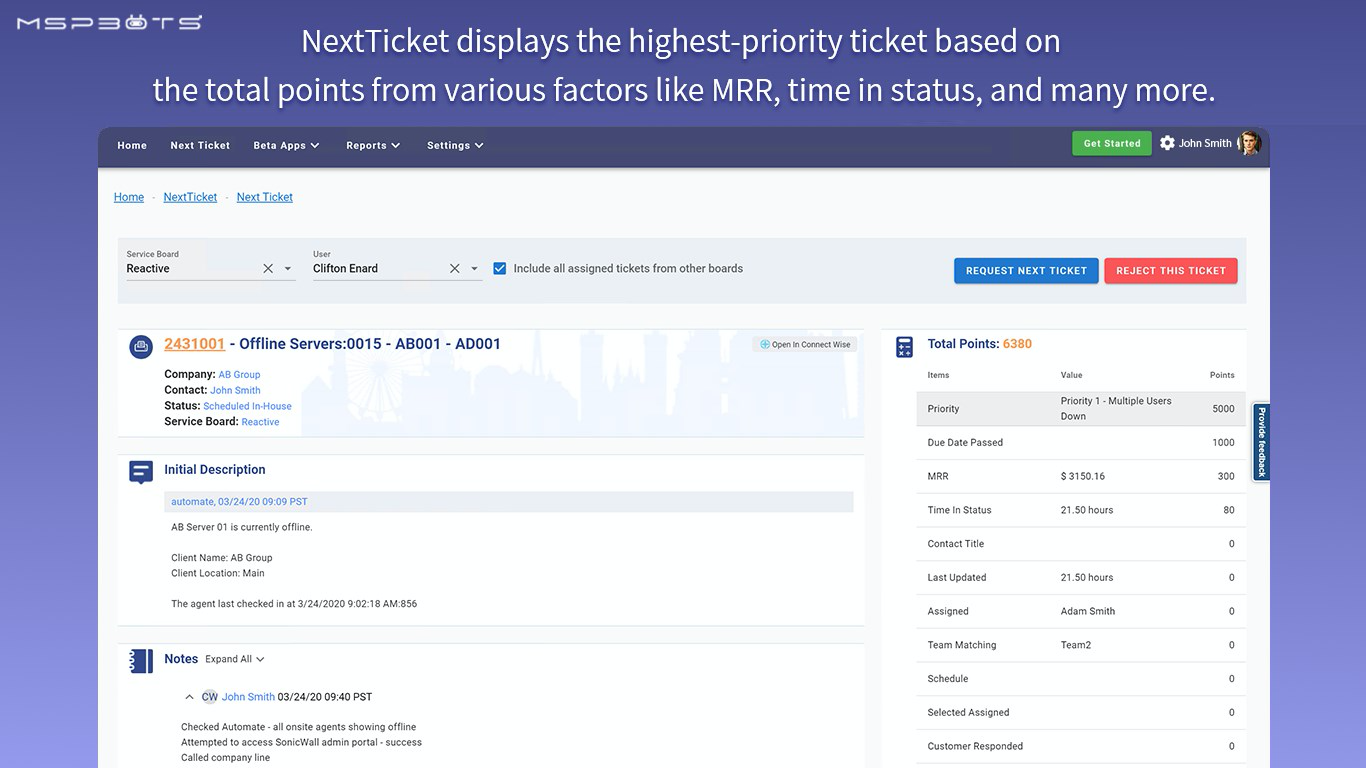The height and width of the screenshot is (768, 1366).
Task: Open ticket 2431001 link
Action: click(x=194, y=344)
